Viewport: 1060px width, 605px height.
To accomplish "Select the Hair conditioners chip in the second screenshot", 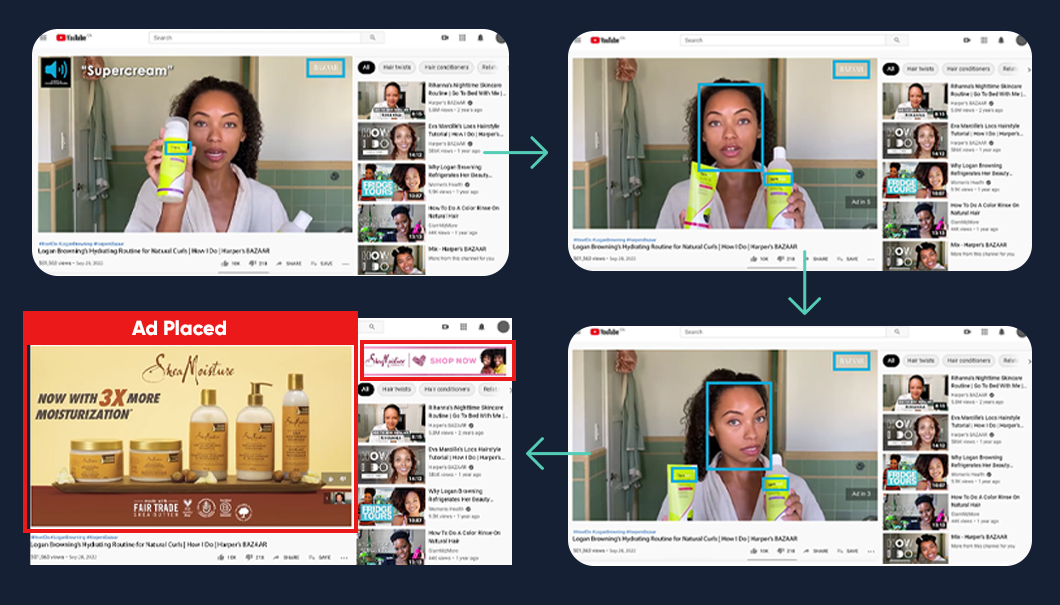I will (x=968, y=69).
